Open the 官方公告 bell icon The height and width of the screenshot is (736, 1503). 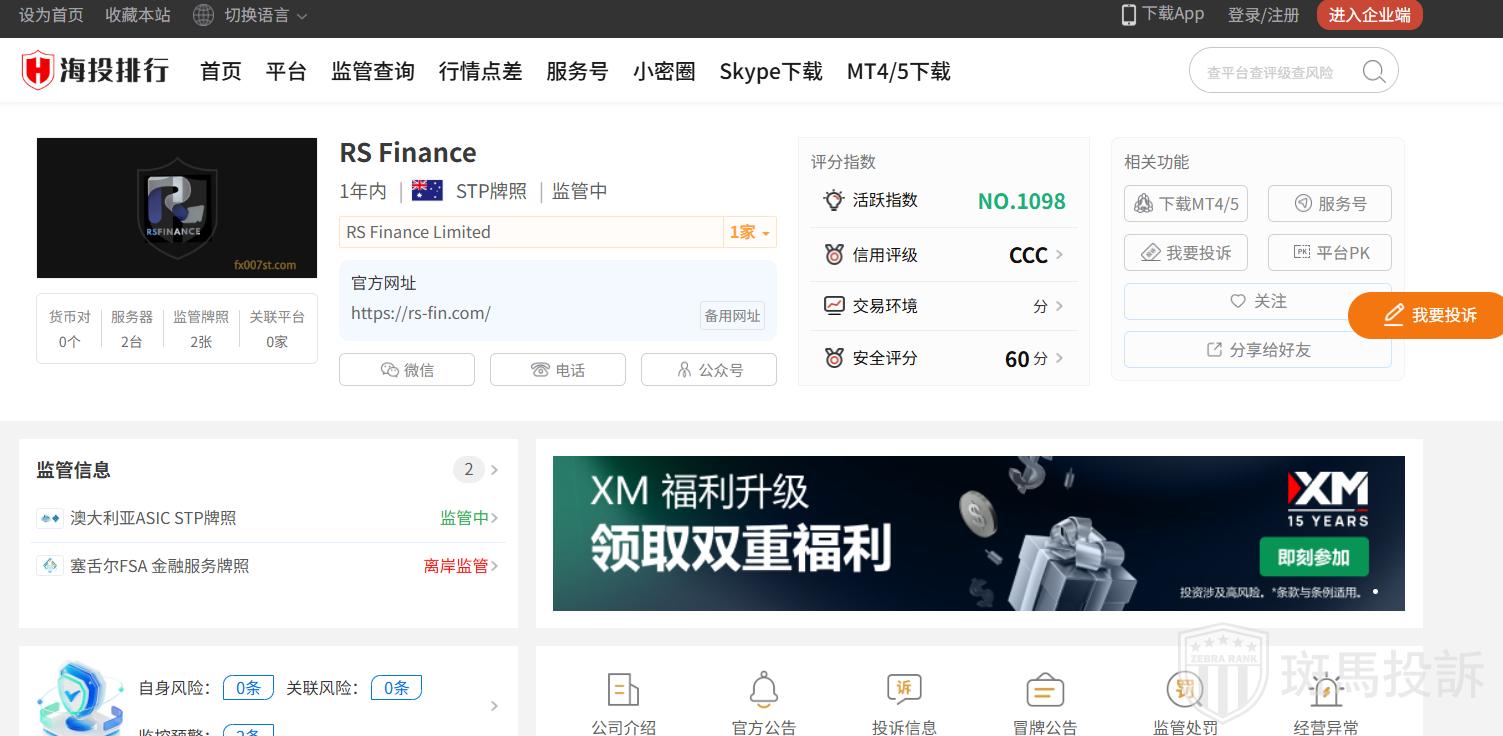(764, 690)
